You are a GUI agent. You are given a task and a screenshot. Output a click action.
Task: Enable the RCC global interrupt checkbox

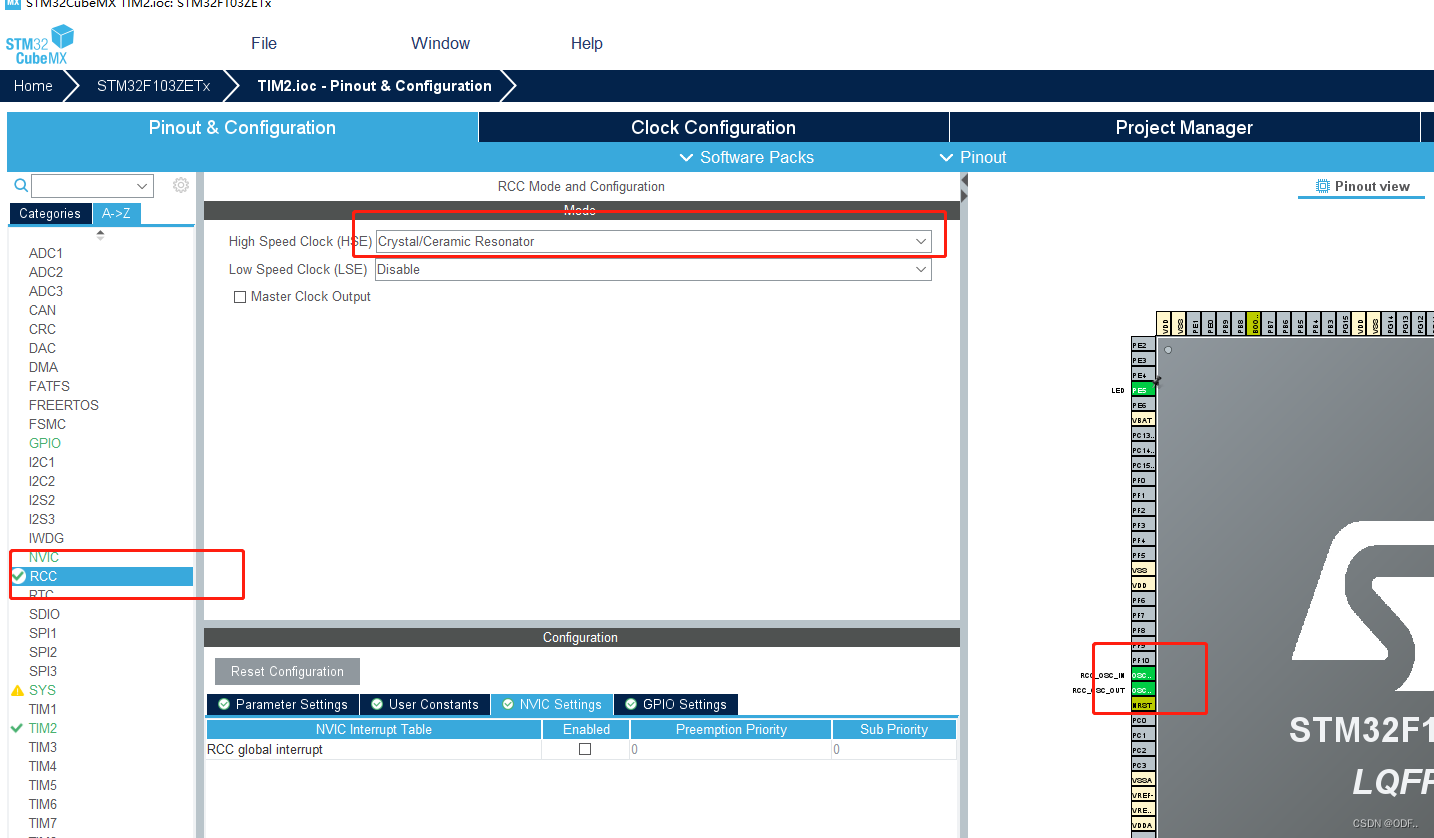pos(586,749)
